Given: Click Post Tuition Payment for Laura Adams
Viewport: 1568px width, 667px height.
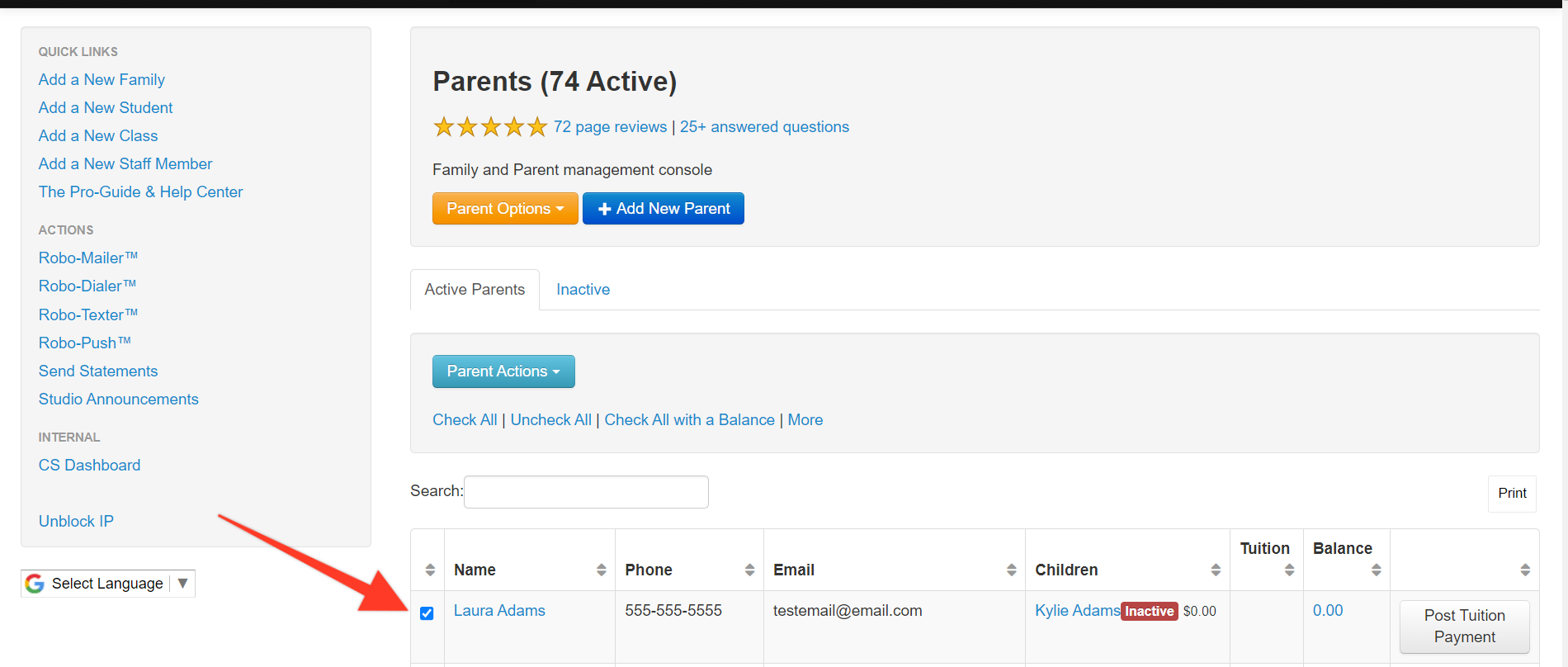Looking at the screenshot, I should click(x=1464, y=627).
